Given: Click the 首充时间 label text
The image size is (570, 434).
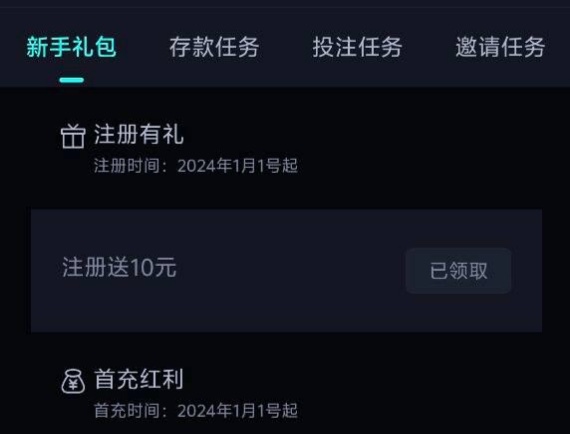Looking at the screenshot, I should (x=127, y=411).
